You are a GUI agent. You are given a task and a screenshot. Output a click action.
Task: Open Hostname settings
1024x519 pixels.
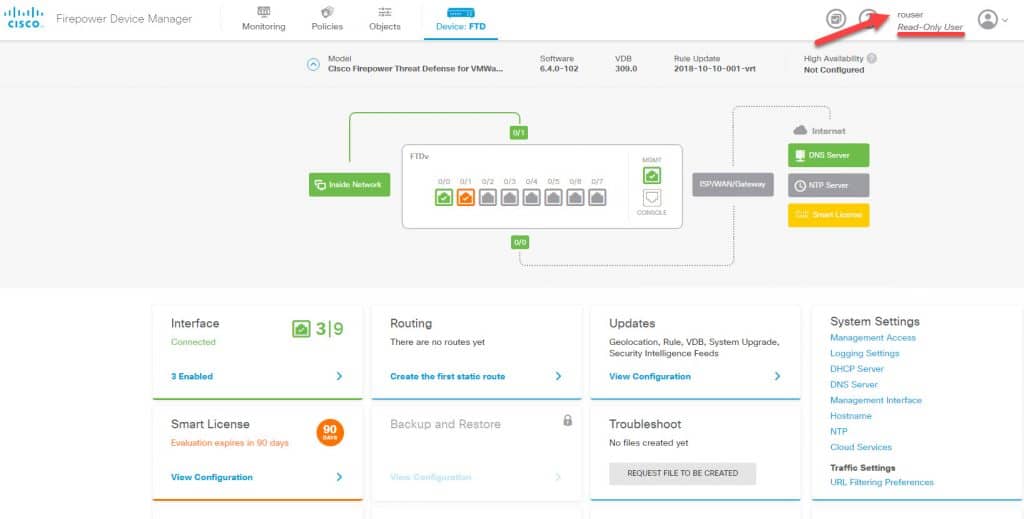click(850, 416)
